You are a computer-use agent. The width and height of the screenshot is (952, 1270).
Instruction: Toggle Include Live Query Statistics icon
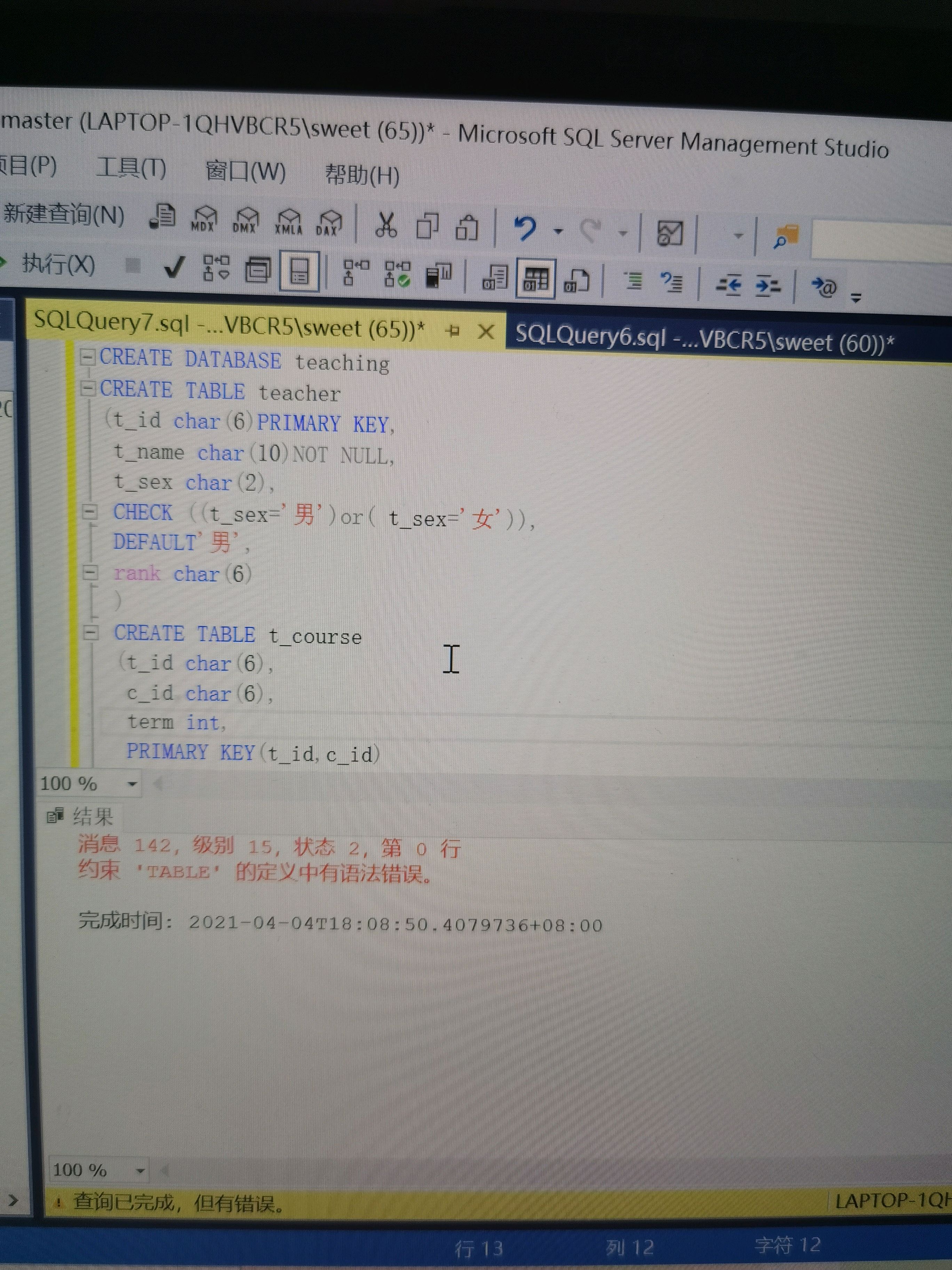click(398, 273)
